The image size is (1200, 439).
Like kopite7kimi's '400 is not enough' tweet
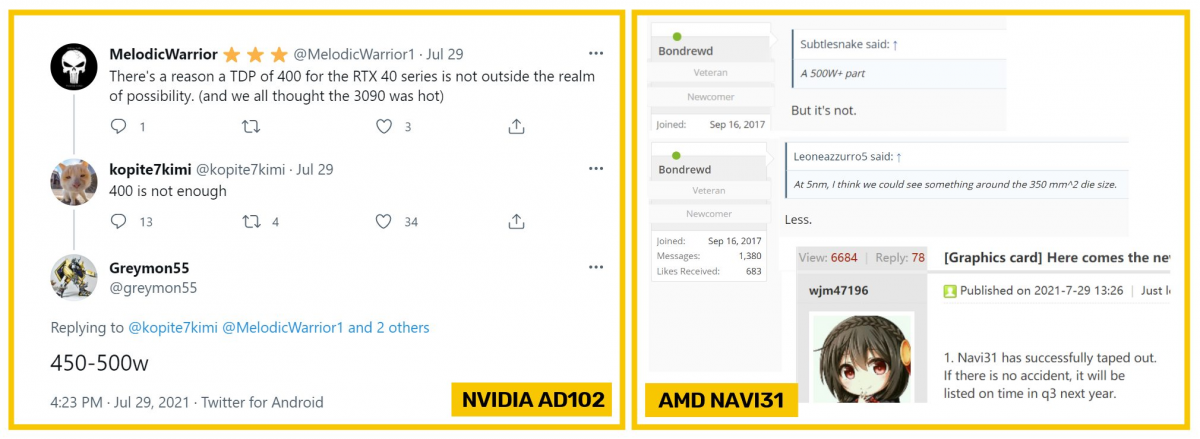[x=384, y=221]
